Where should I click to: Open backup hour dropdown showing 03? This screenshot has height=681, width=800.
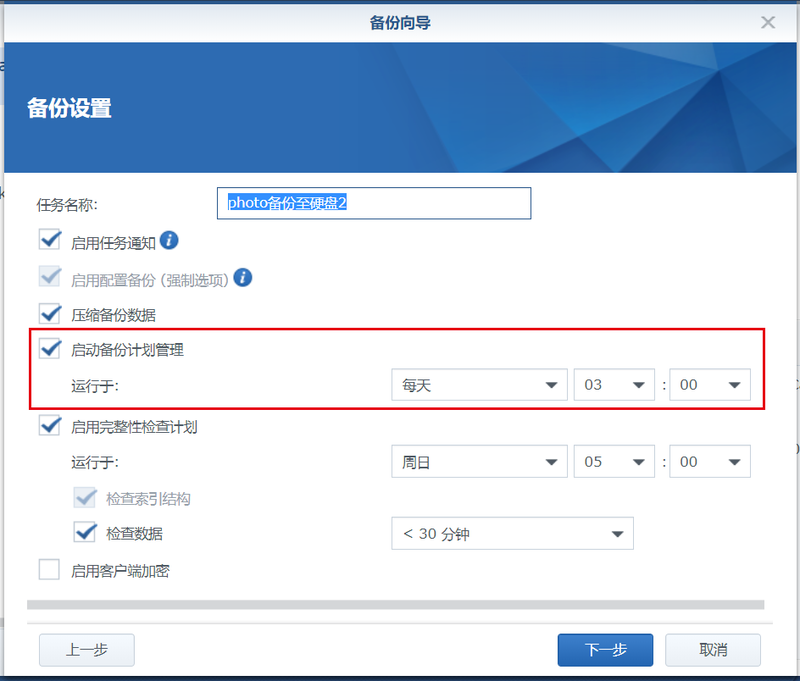click(x=613, y=385)
